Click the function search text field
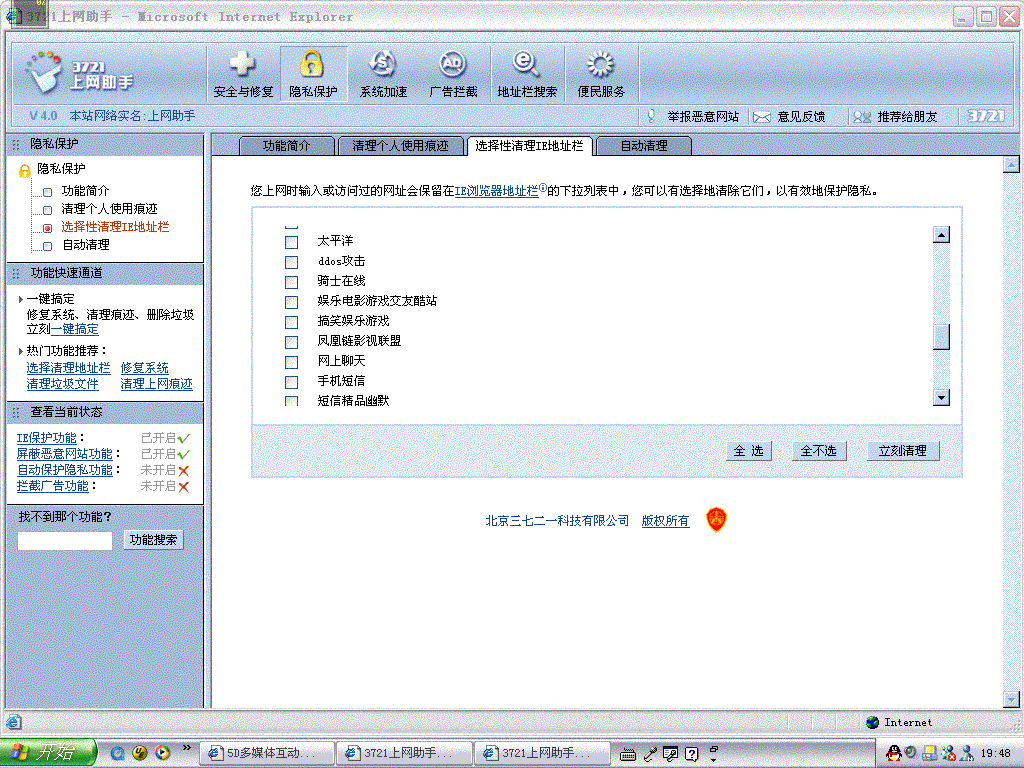1024x768 pixels. [x=65, y=540]
